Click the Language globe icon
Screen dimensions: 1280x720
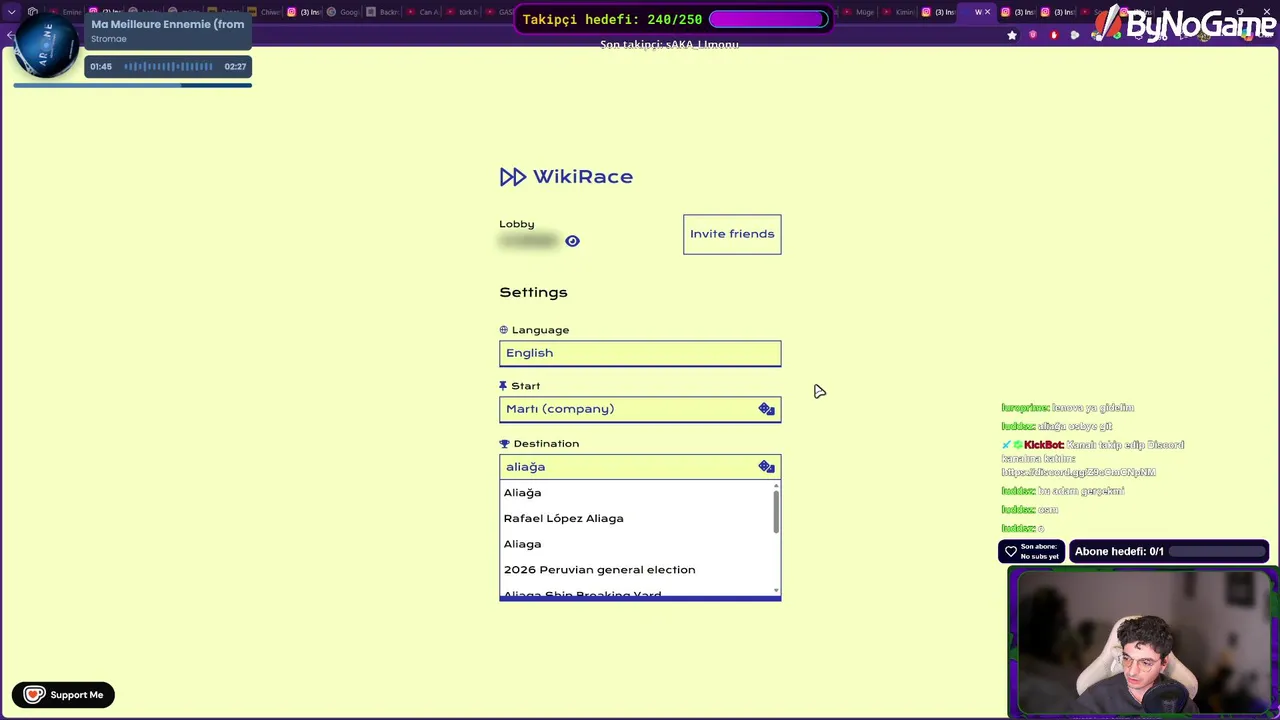(x=504, y=330)
